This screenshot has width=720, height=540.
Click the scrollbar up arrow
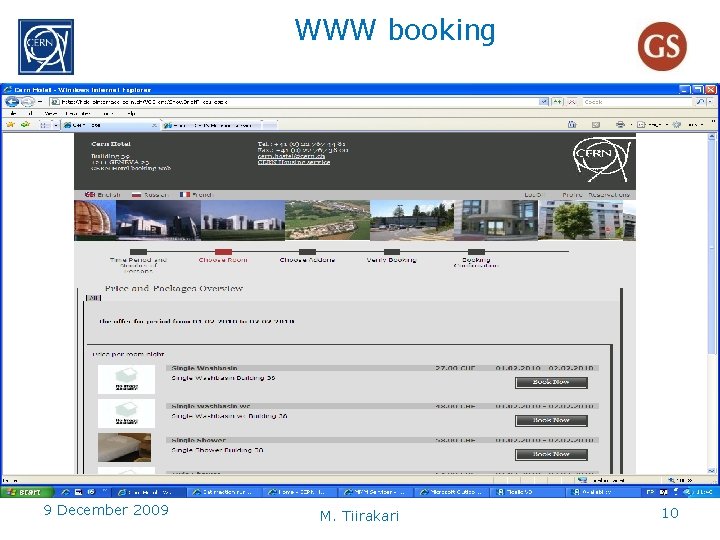(711, 136)
